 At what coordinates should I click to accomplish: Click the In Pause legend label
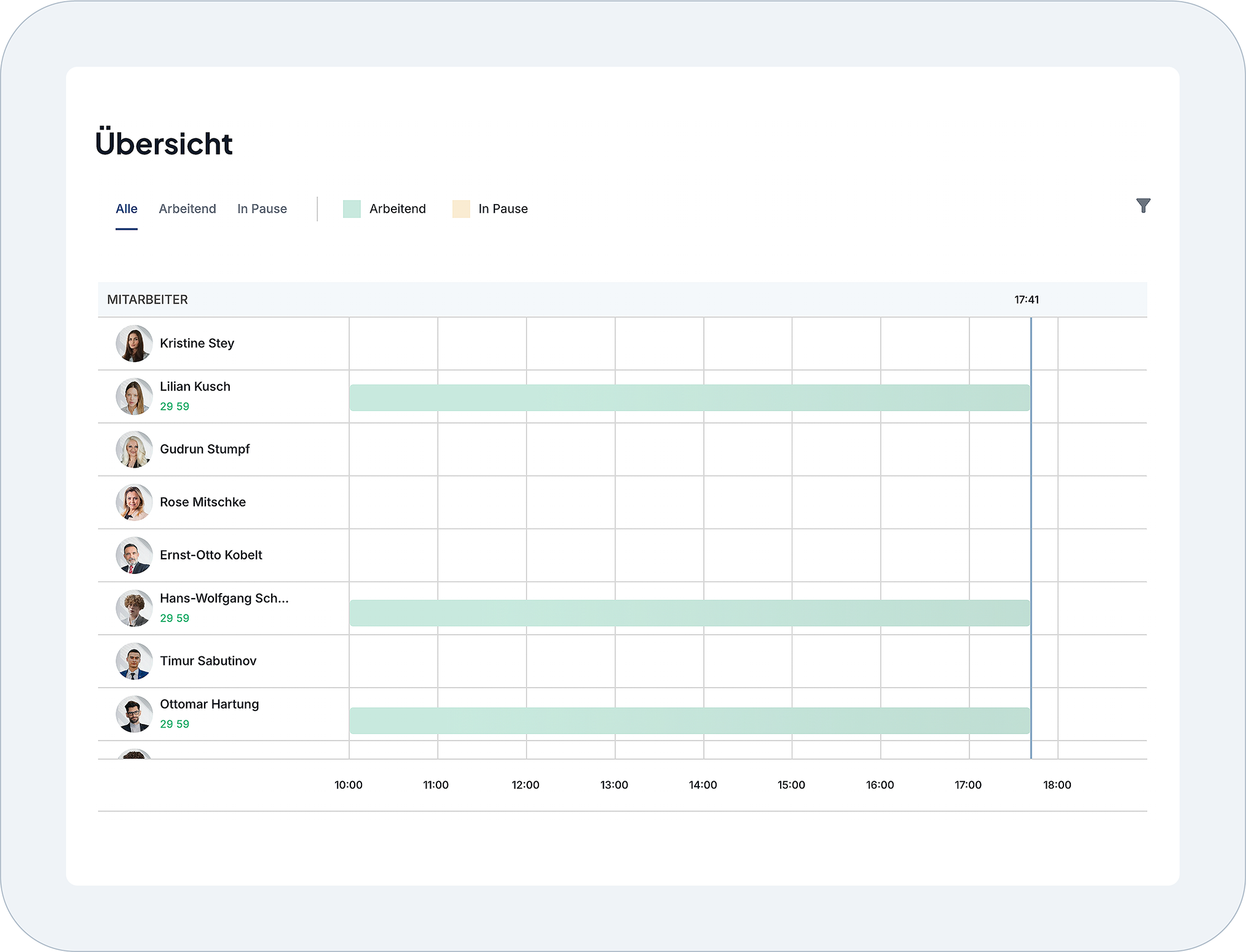tap(503, 209)
